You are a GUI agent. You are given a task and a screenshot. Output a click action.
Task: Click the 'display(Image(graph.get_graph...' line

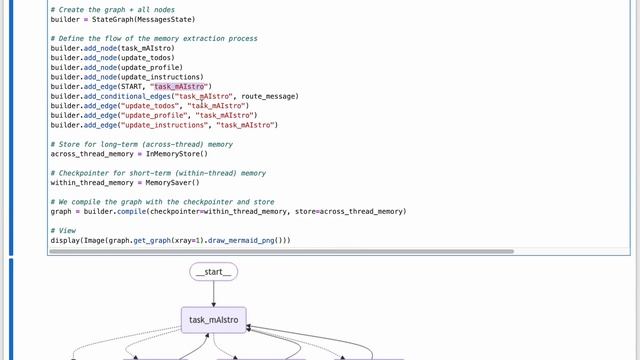(171, 240)
